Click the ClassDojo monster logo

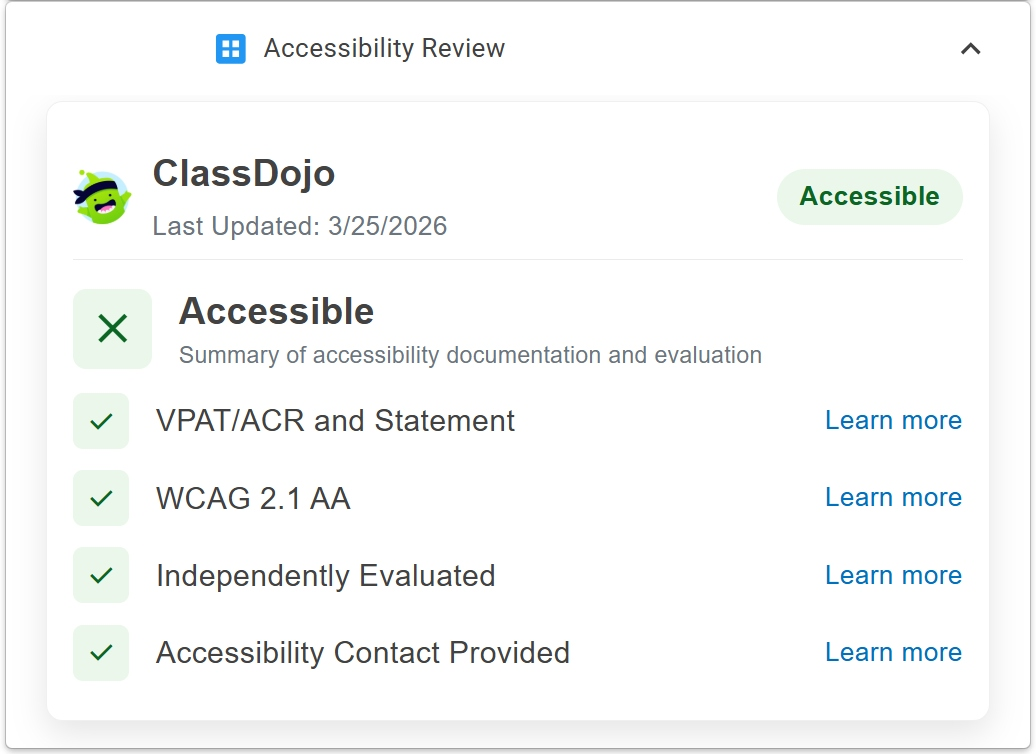(x=102, y=197)
